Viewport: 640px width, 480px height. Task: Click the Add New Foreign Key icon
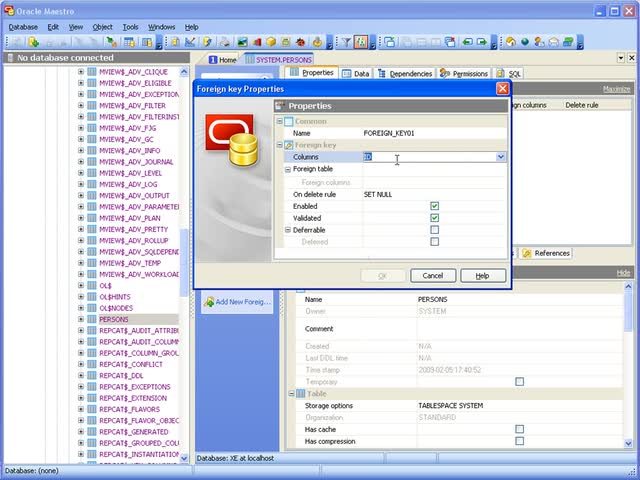point(209,302)
